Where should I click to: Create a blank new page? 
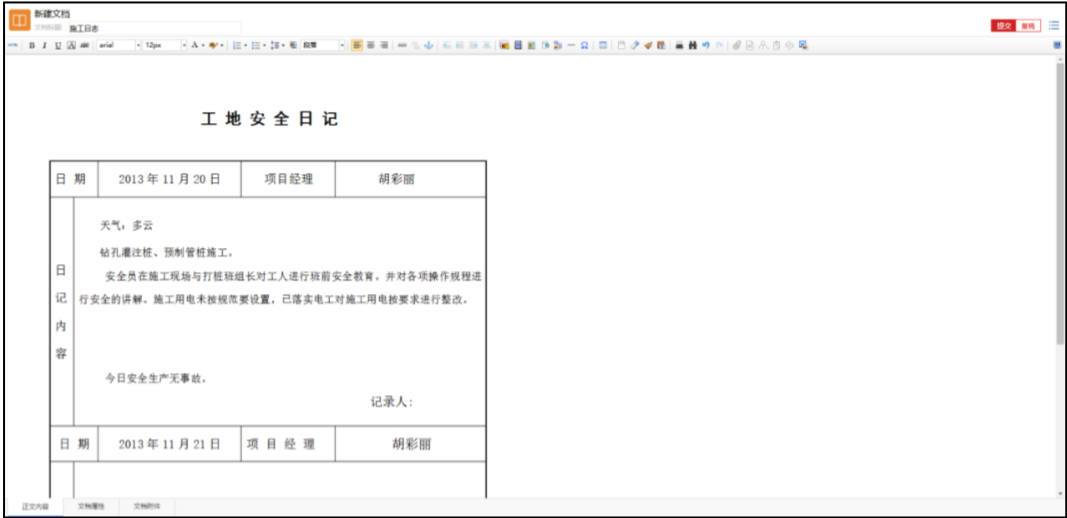pos(621,46)
